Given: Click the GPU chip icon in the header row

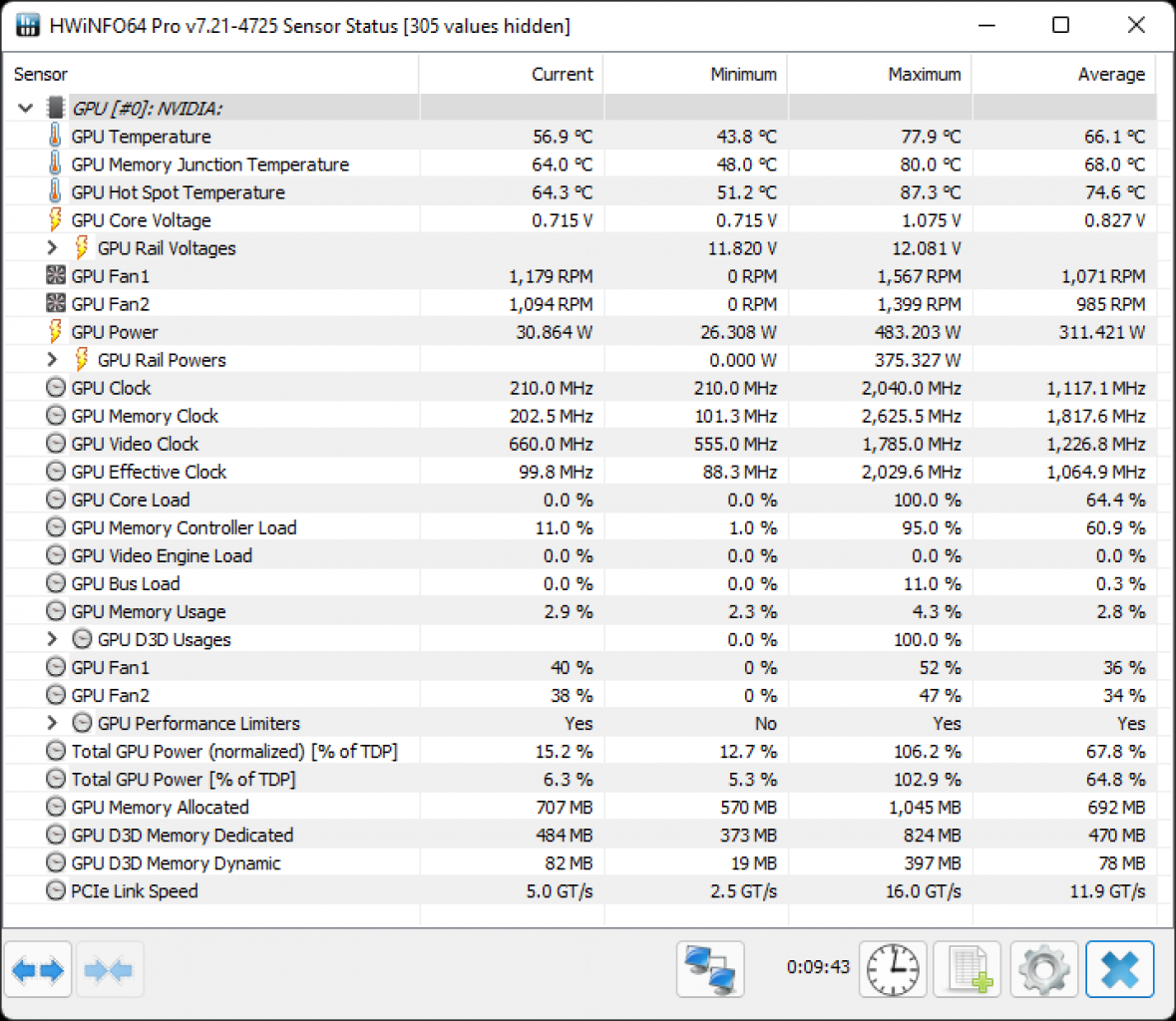Looking at the screenshot, I should coord(55,108).
